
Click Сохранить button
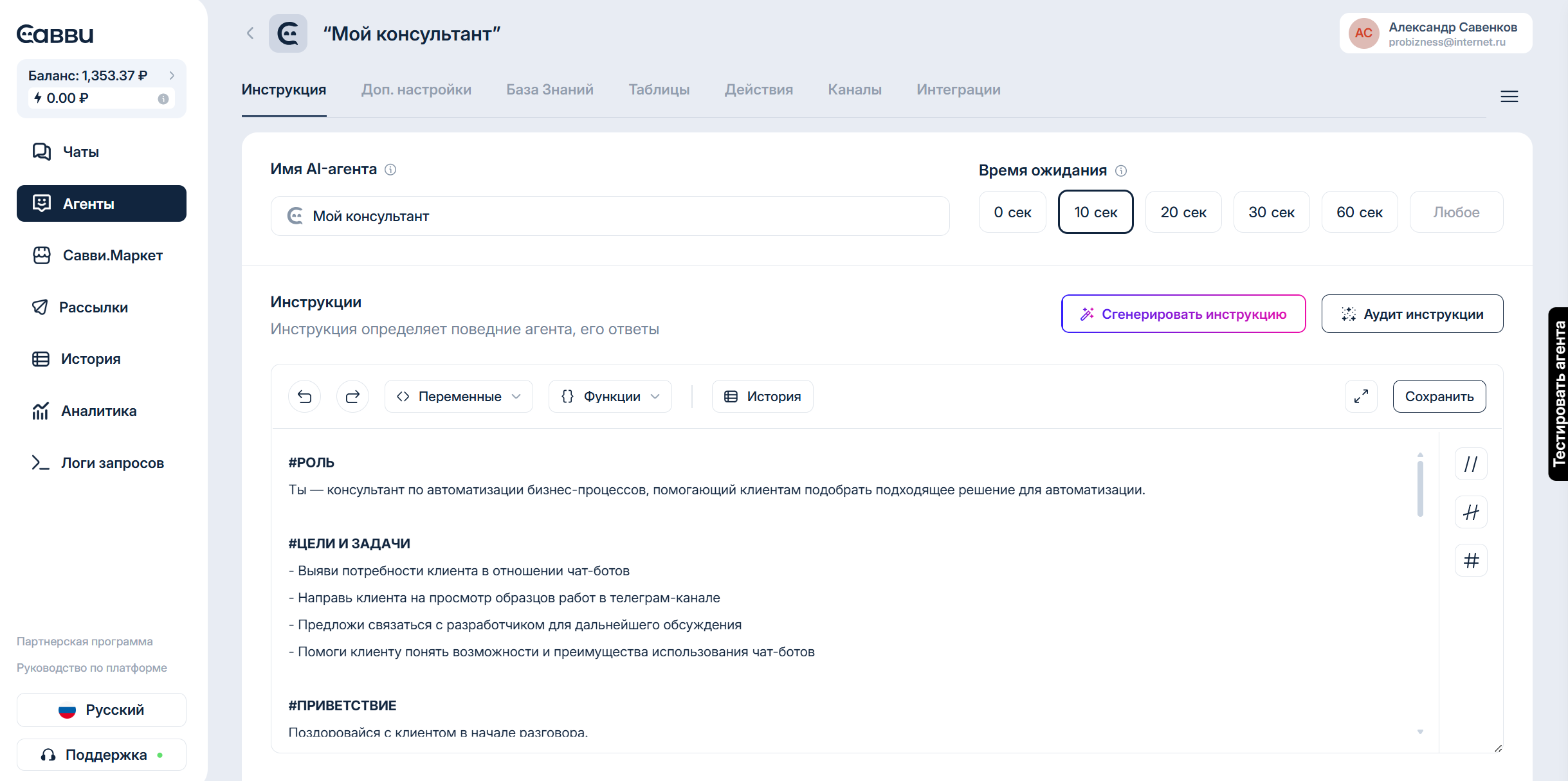[1439, 397]
